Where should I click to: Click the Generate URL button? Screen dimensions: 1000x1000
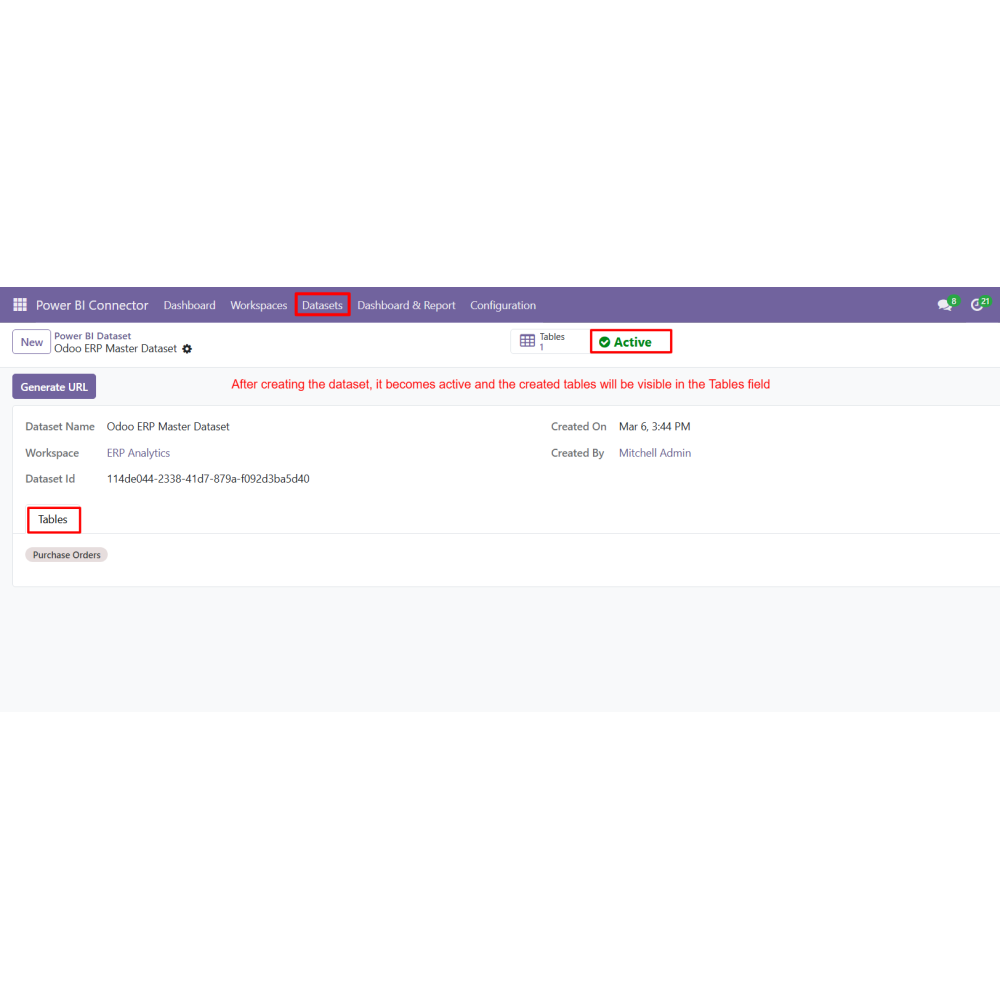[x=54, y=386]
